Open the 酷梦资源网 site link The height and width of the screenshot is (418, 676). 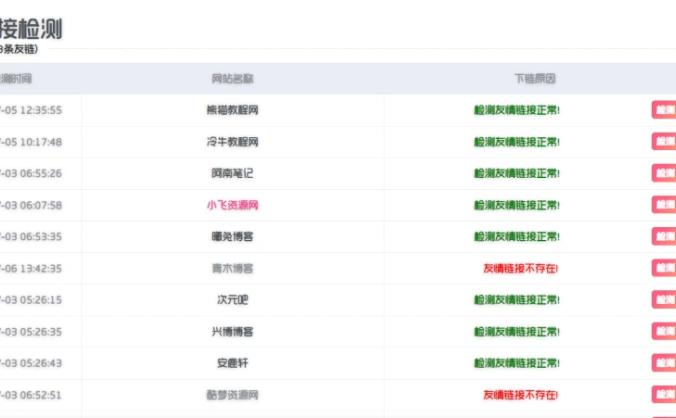point(232,395)
